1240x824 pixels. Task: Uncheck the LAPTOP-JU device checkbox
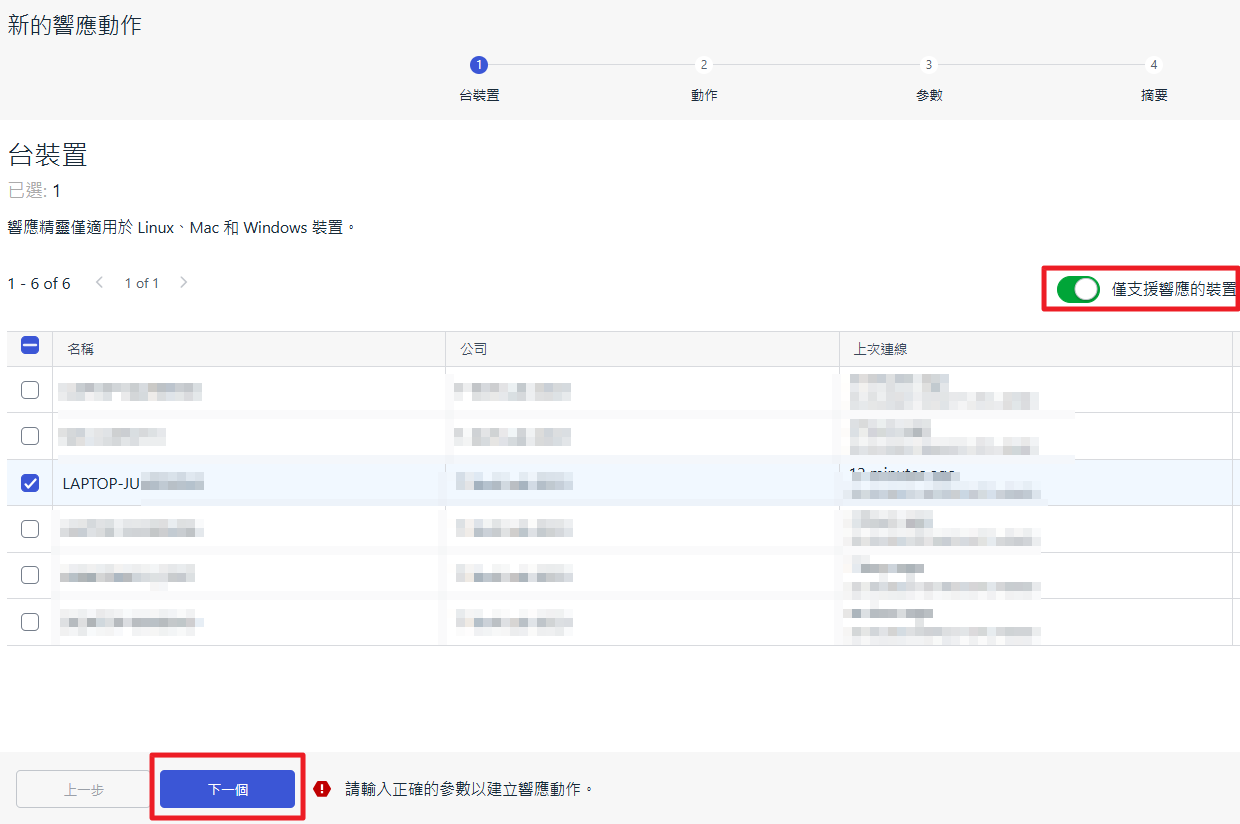[x=30, y=483]
